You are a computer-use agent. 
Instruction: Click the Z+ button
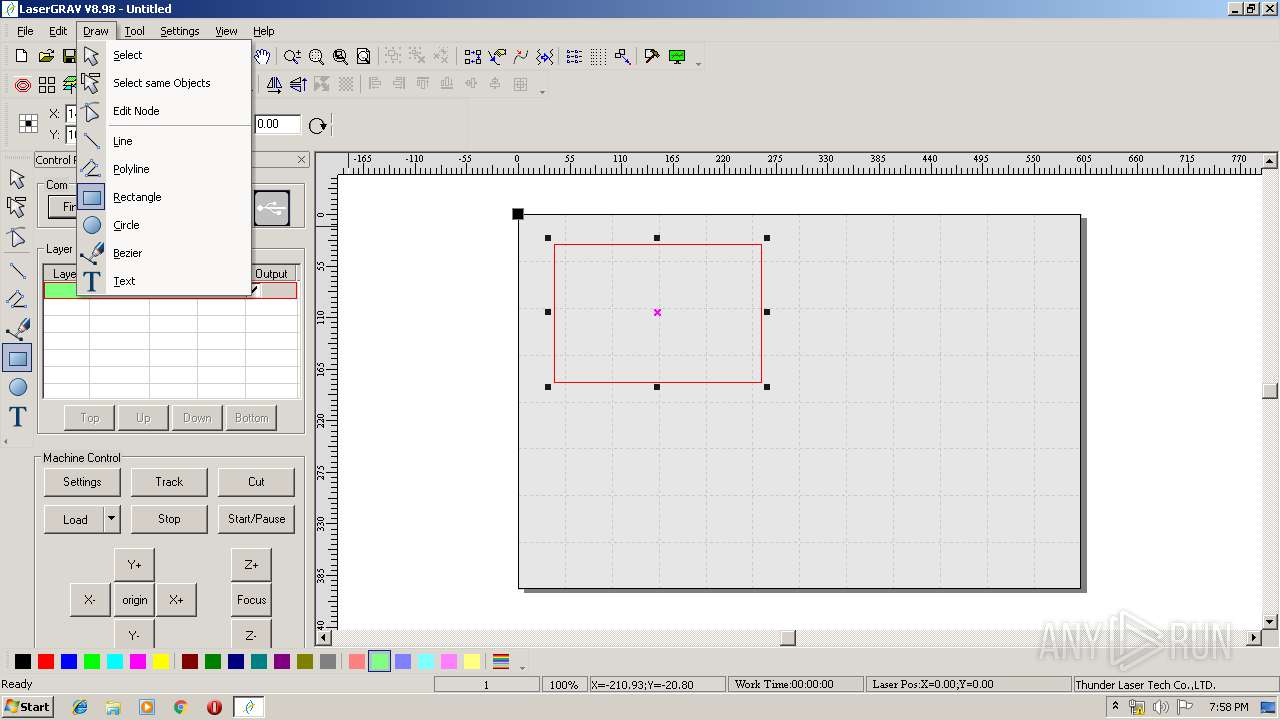coord(251,565)
